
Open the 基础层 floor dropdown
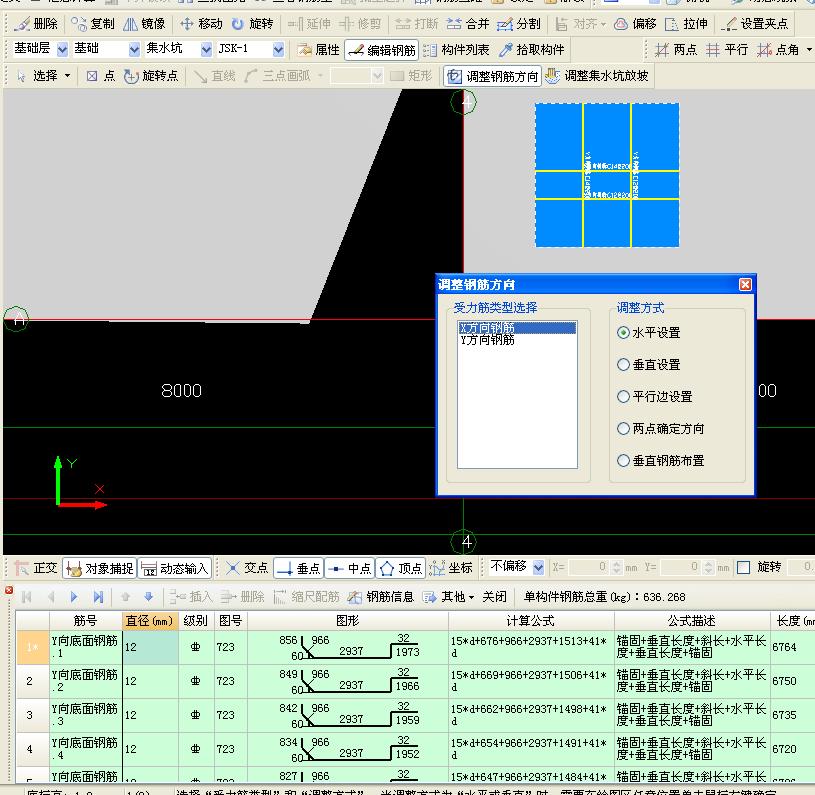tap(62, 49)
